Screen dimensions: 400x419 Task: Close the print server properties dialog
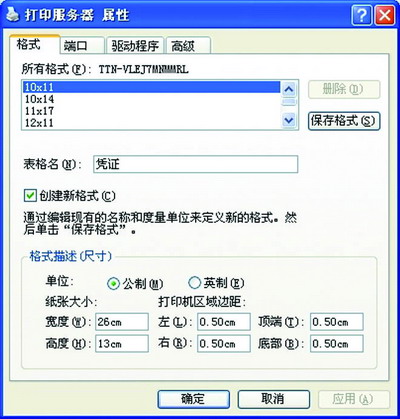click(384, 16)
